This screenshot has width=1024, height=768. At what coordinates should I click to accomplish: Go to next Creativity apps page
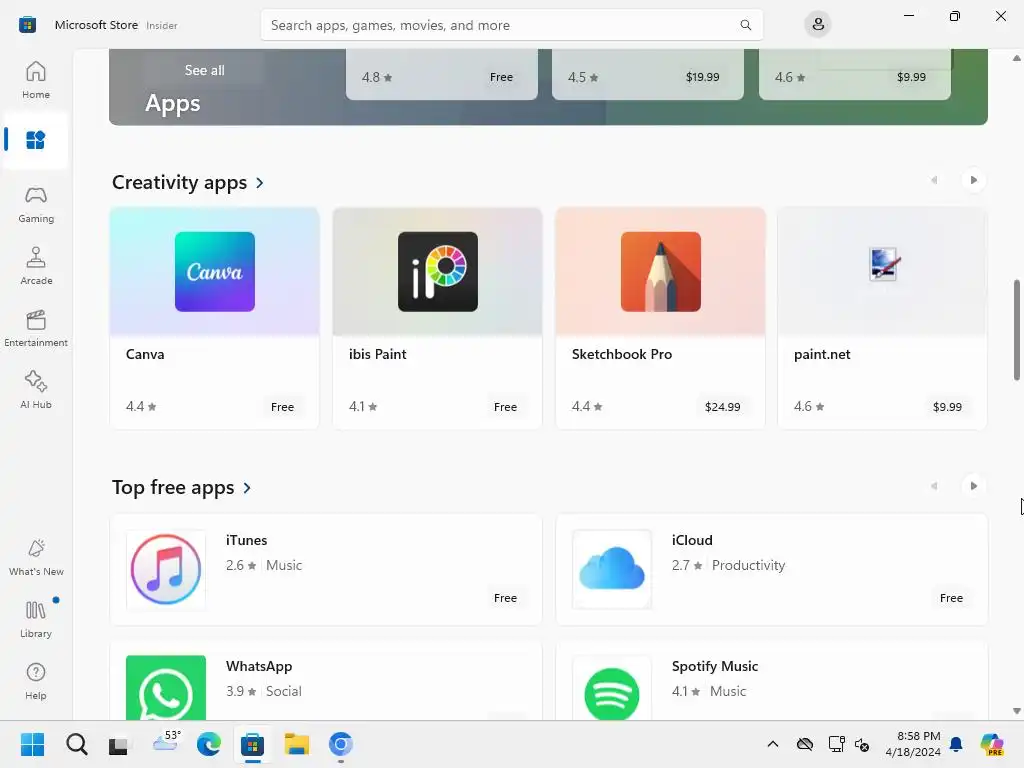coord(974,180)
